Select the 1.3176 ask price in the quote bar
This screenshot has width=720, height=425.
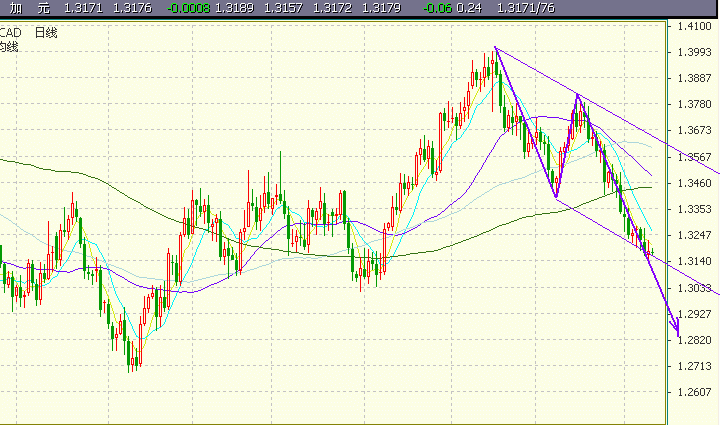tap(132, 8)
